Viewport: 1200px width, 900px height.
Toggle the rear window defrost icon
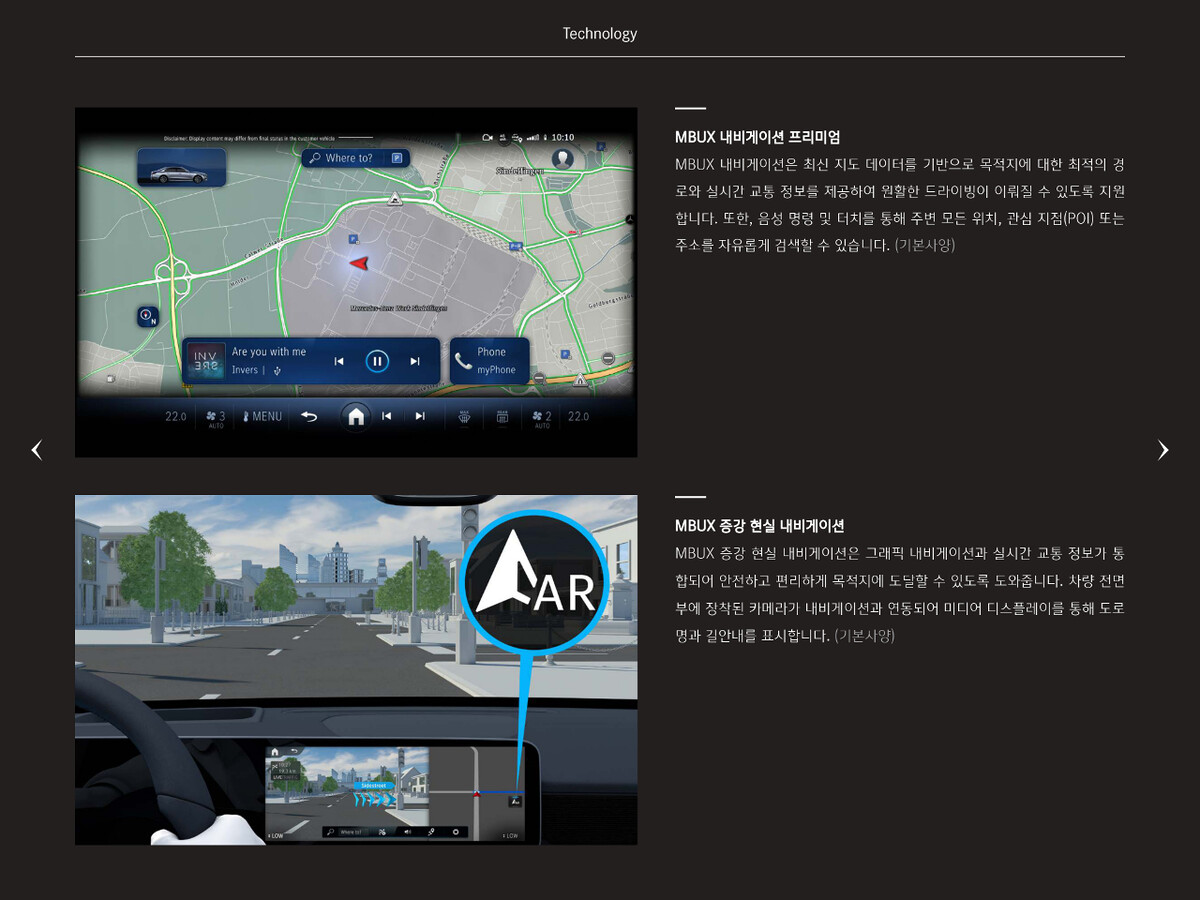point(502,416)
